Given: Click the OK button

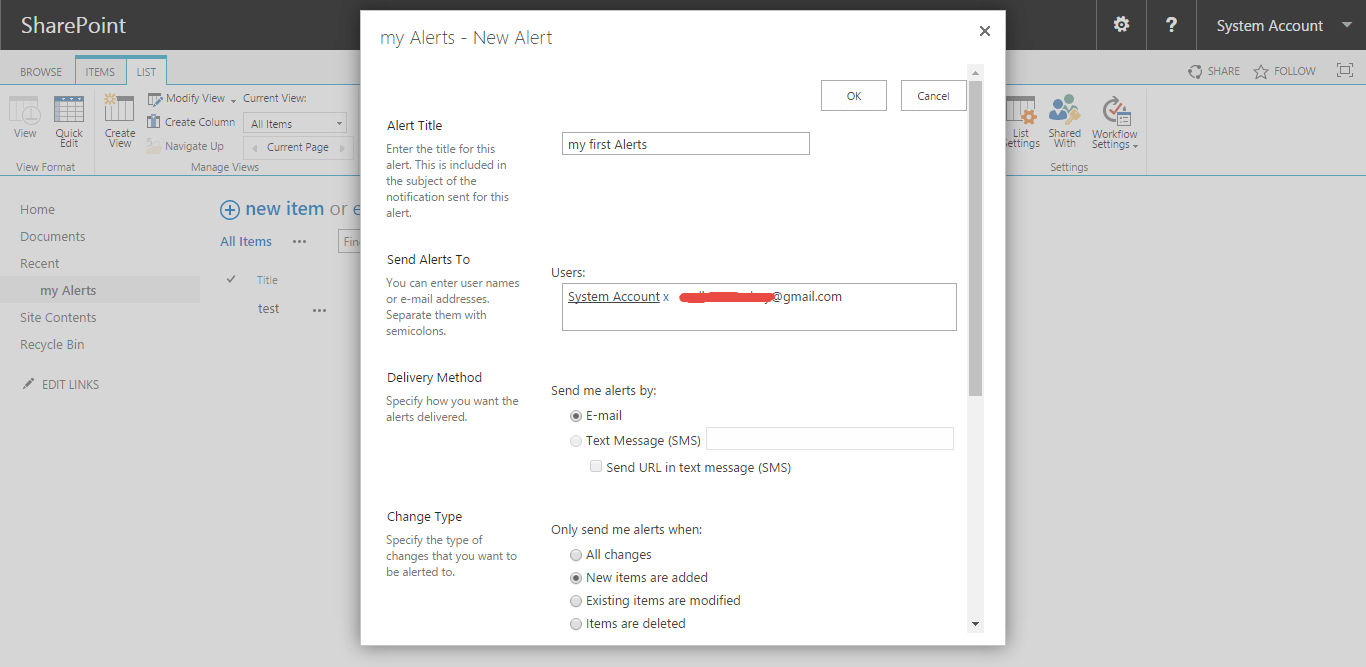Looking at the screenshot, I should (x=853, y=95).
